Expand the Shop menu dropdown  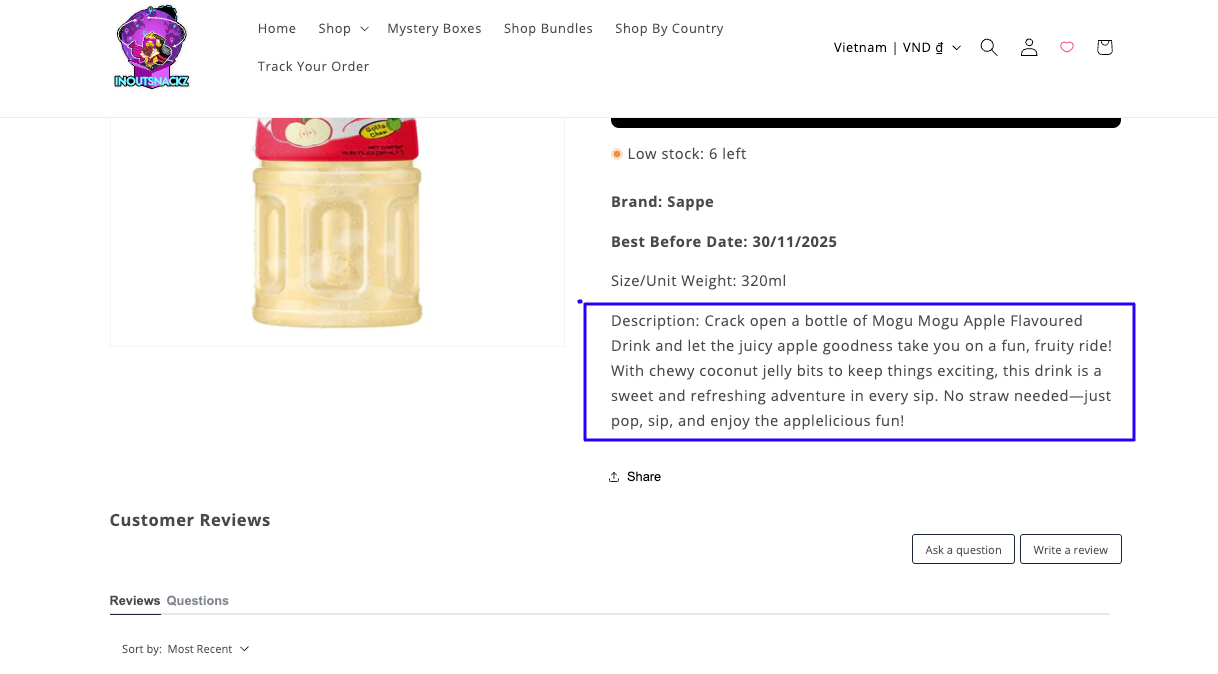tap(343, 28)
